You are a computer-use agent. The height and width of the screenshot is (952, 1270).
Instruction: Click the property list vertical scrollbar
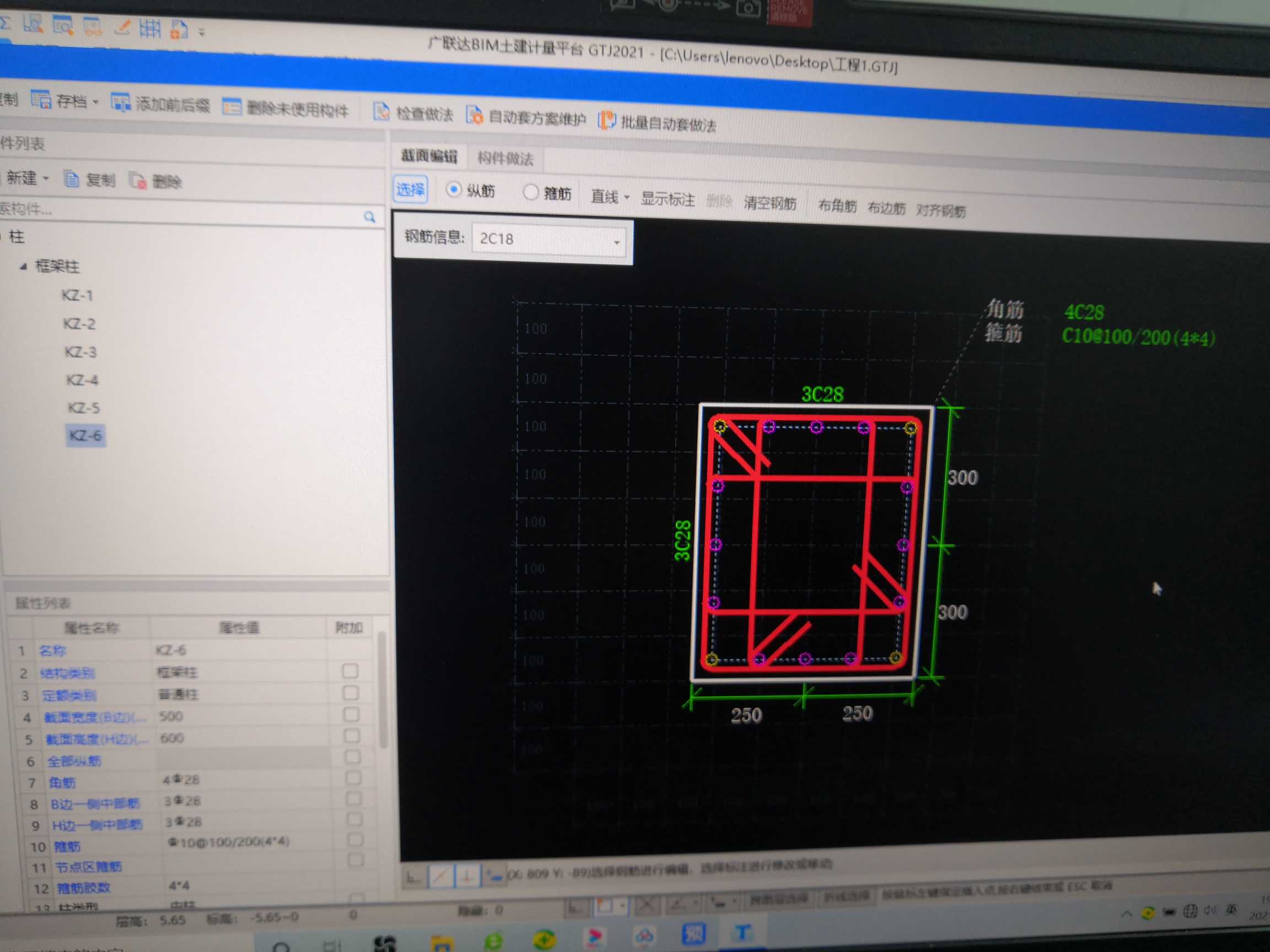[x=382, y=690]
